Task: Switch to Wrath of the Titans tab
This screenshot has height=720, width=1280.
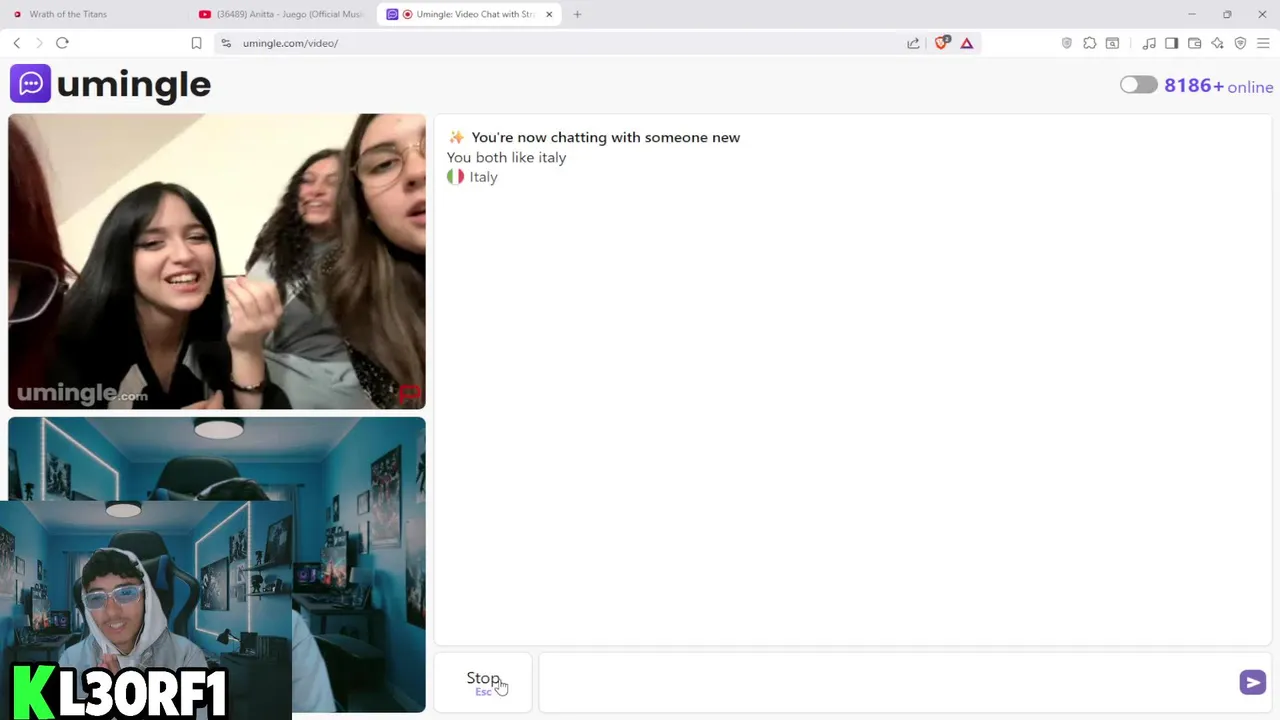Action: coord(68,14)
